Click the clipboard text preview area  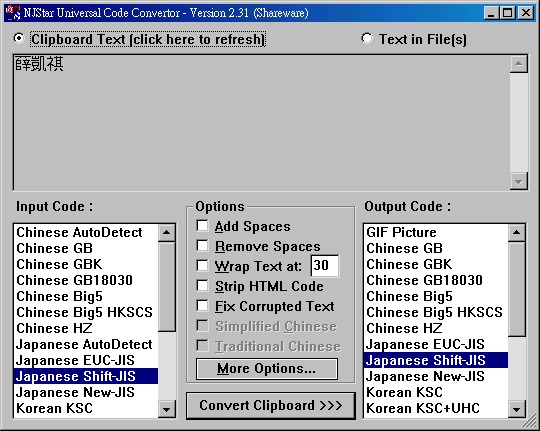click(262, 122)
